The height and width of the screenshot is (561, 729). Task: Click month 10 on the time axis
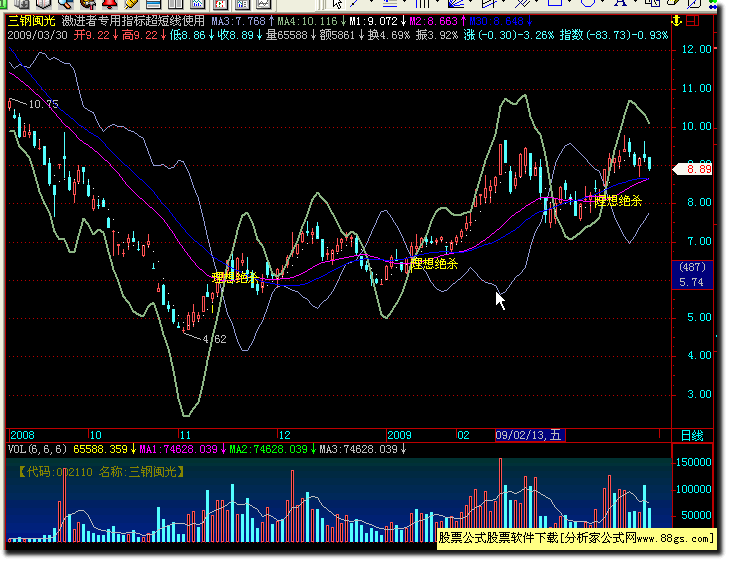click(x=95, y=436)
